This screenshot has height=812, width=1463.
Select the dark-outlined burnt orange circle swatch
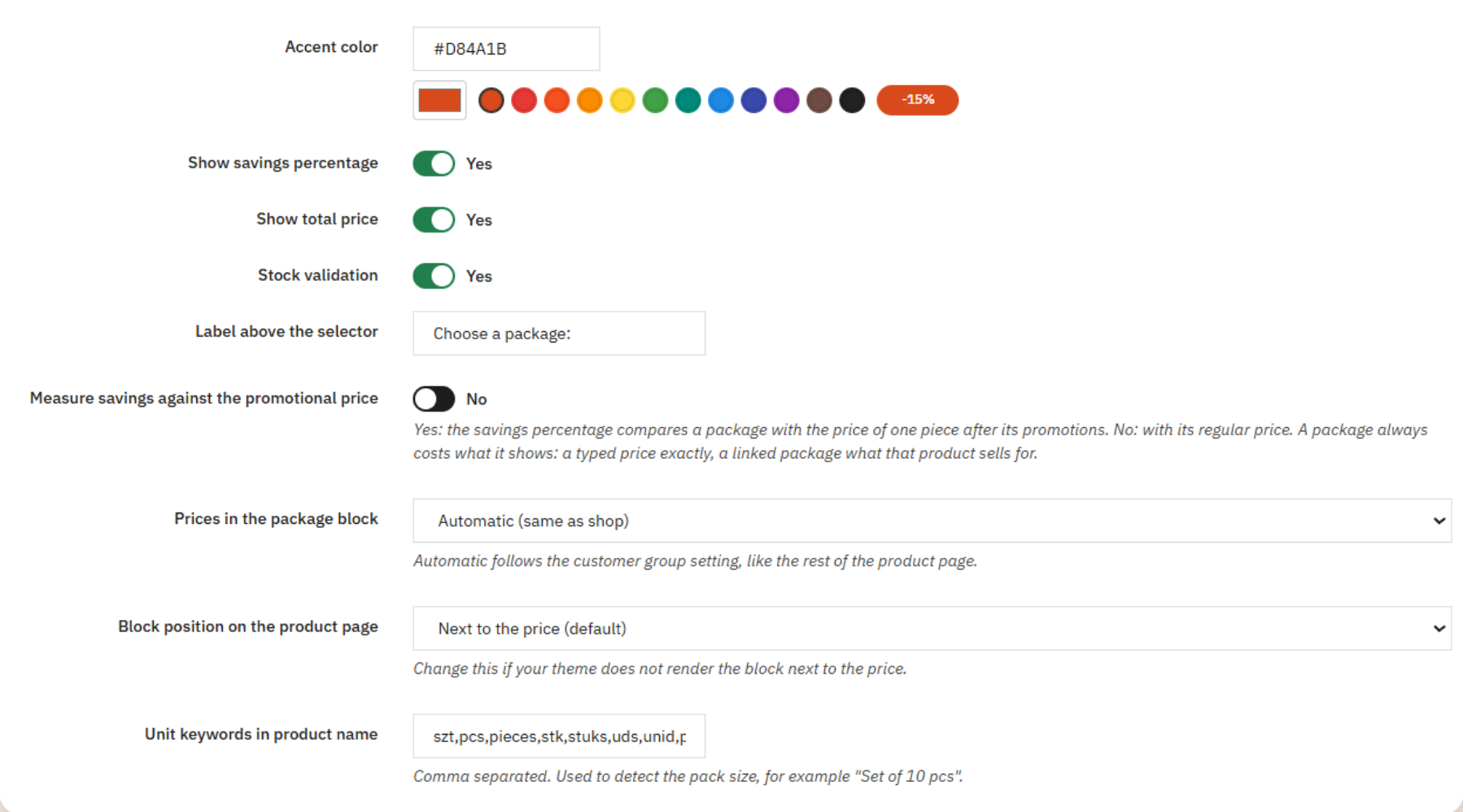491,100
